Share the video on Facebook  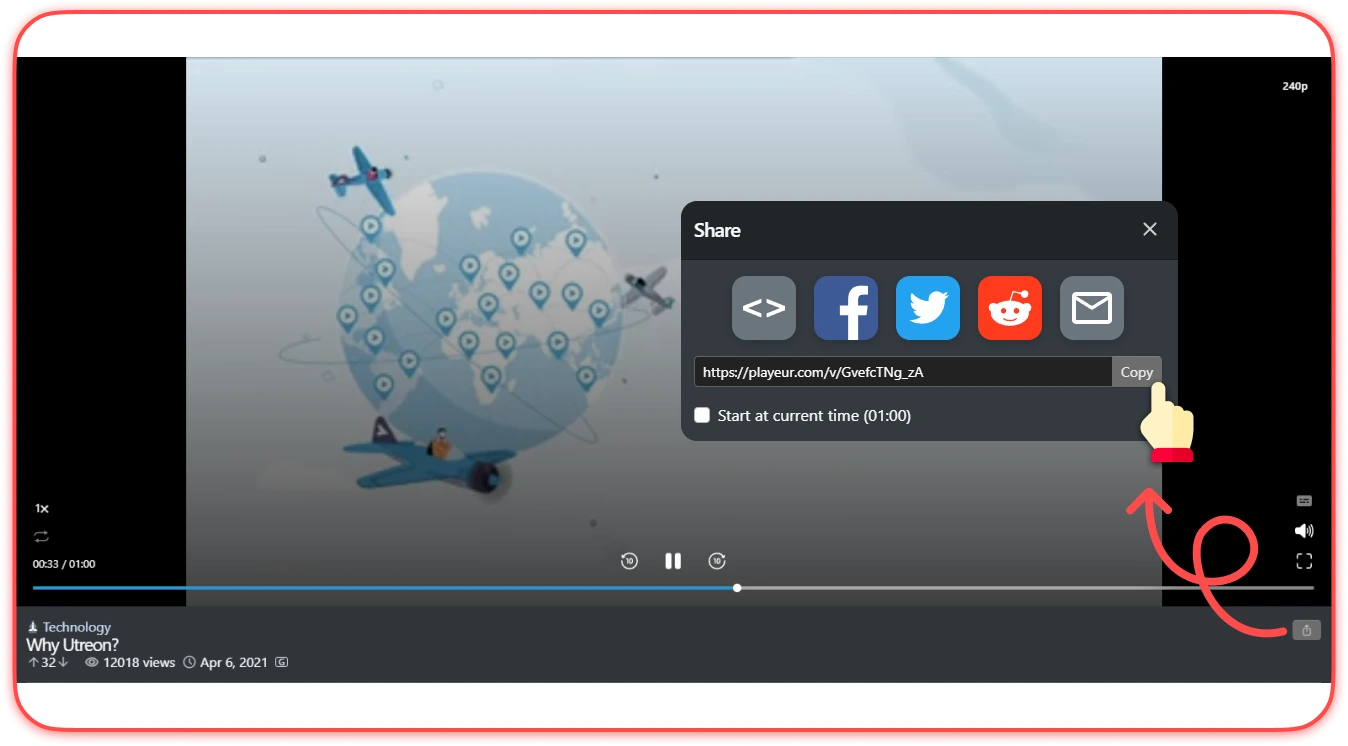[846, 308]
